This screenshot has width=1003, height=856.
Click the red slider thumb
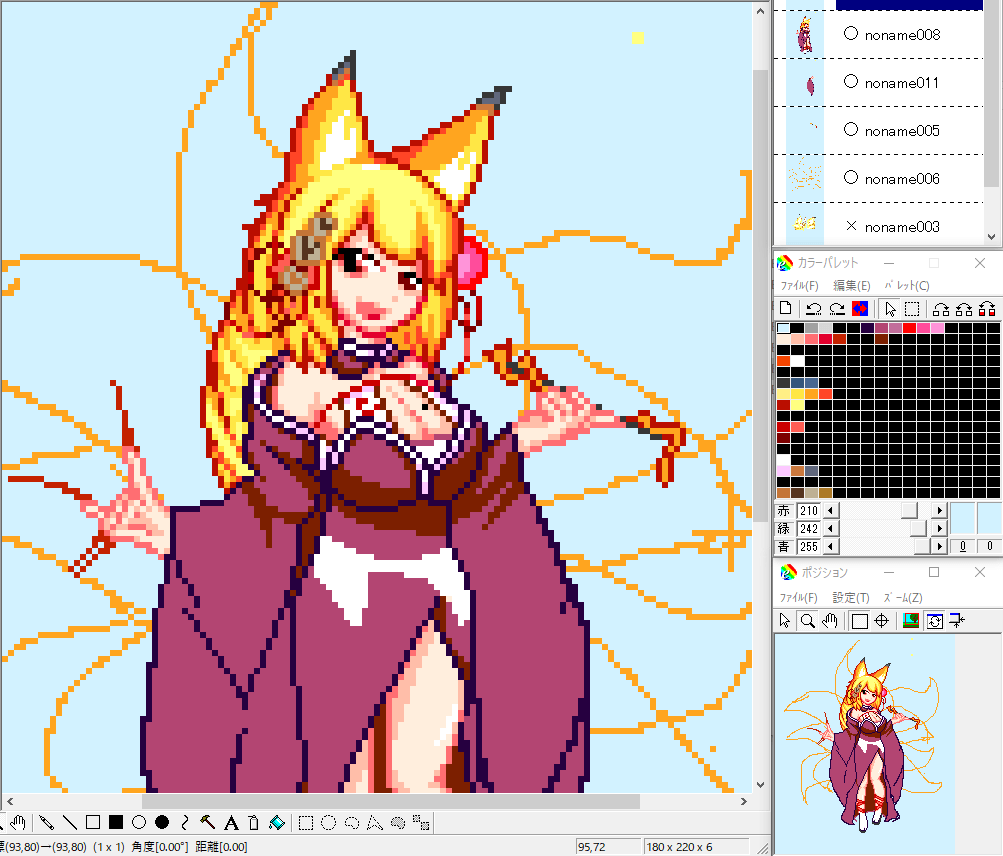(909, 510)
